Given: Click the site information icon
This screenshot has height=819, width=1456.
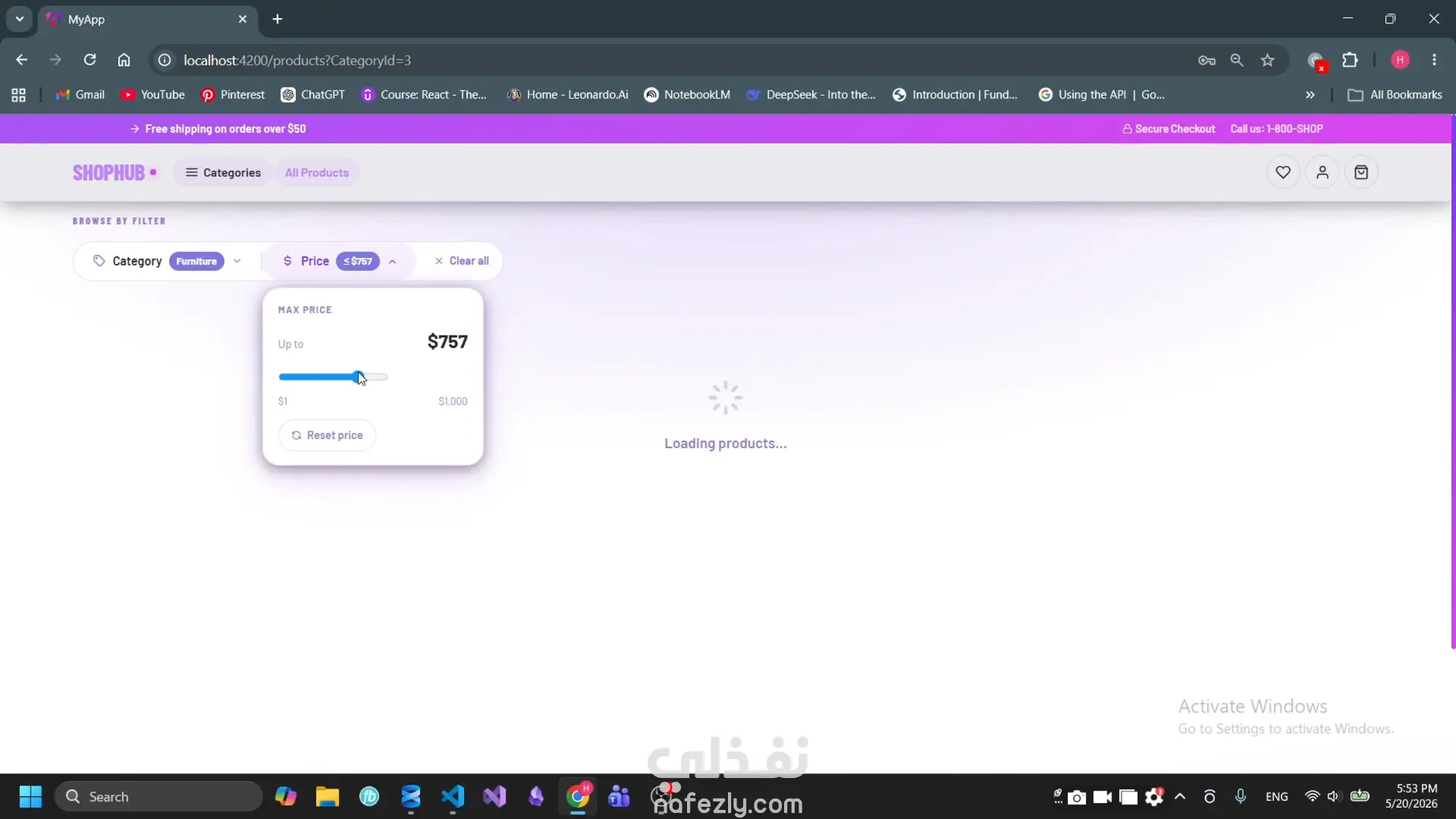Looking at the screenshot, I should point(165,60).
